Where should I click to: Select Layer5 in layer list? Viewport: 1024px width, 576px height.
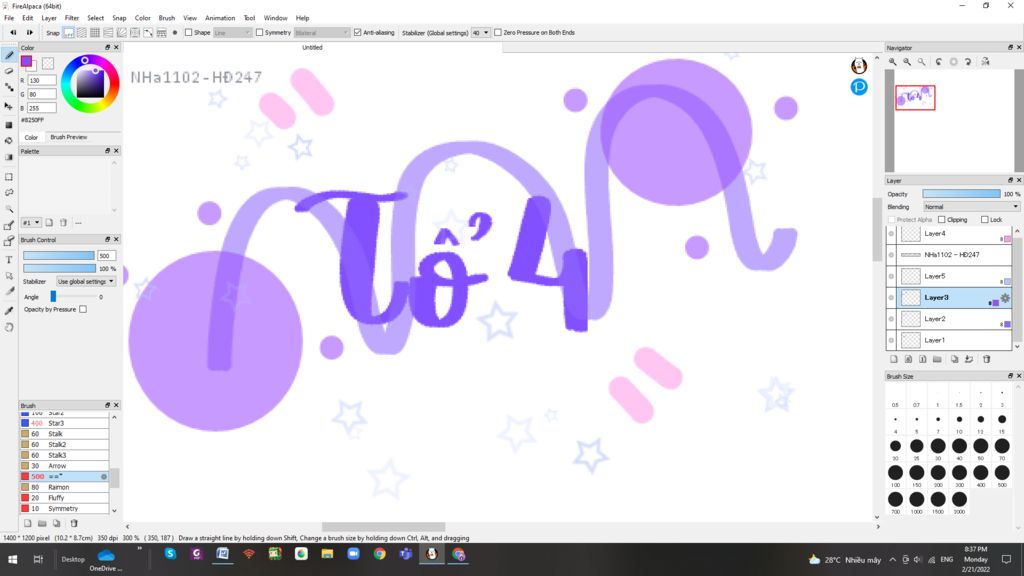[948, 276]
